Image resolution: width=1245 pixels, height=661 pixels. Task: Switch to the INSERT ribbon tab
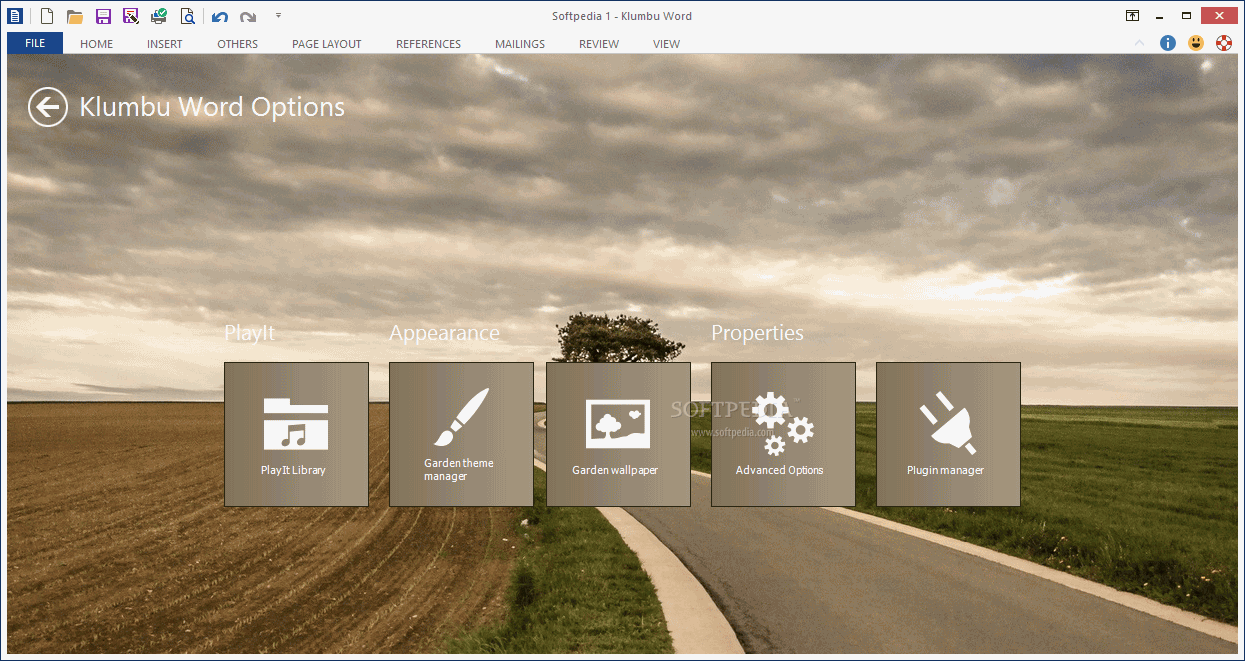click(165, 44)
